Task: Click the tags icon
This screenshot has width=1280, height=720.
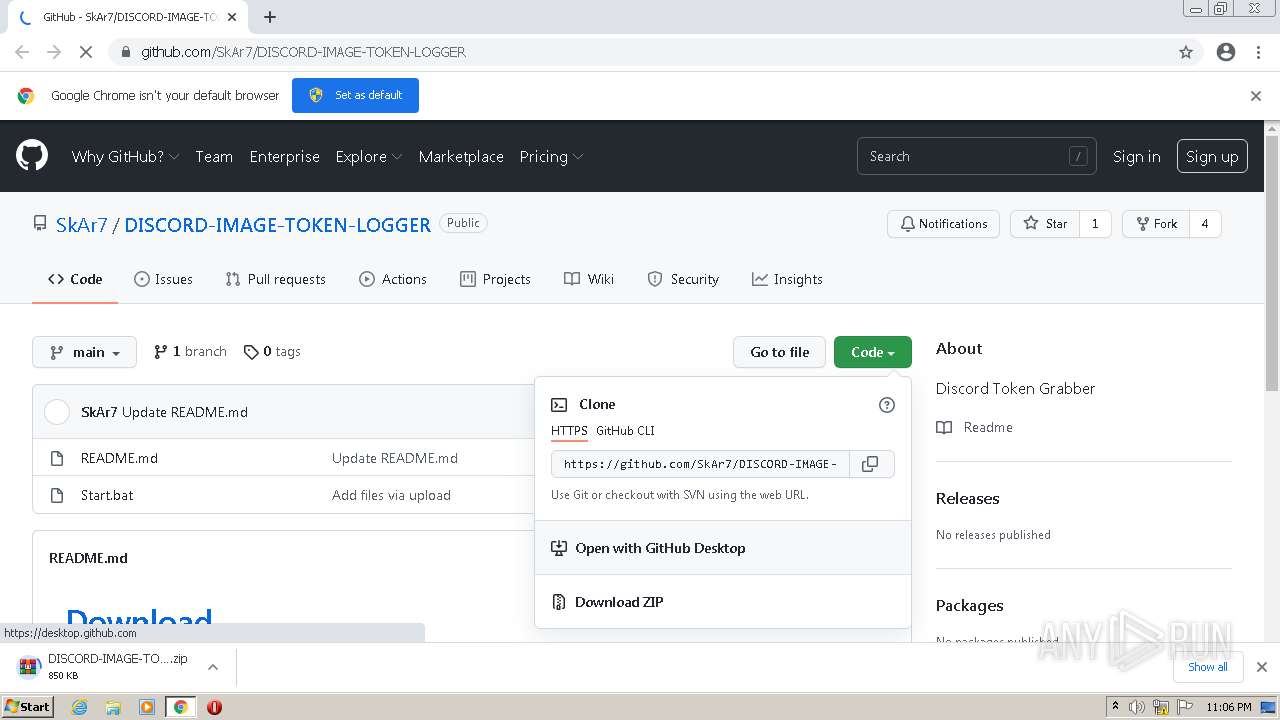Action: coord(251,352)
